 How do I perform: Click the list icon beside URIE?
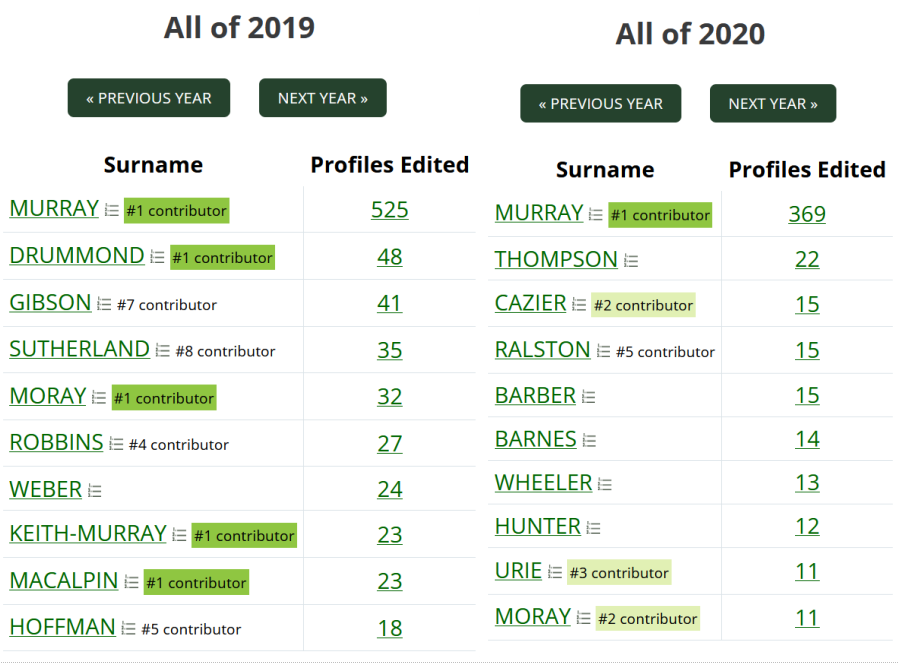[555, 572]
